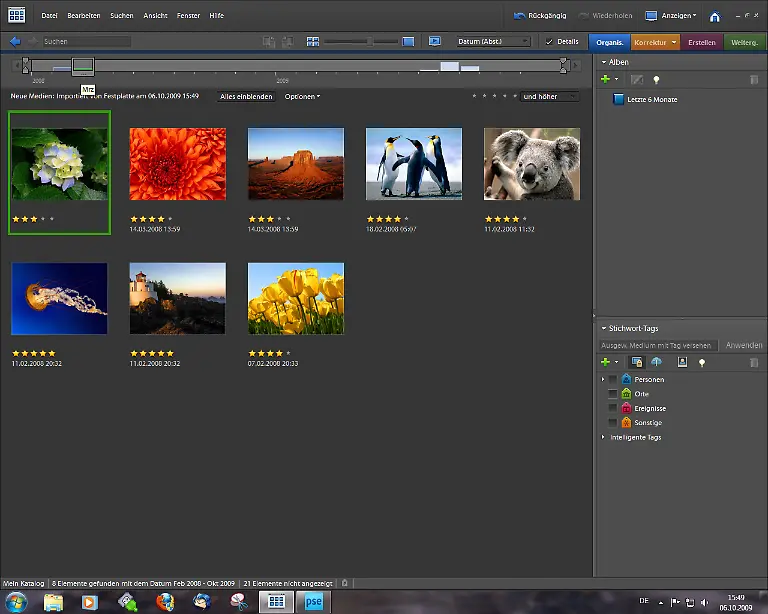This screenshot has height=614, width=768.
Task: Click the blue back arrow button
Action: 15,41
